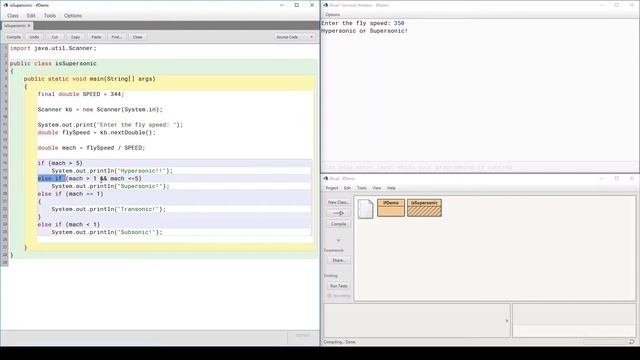The height and width of the screenshot is (360, 640).
Task: Click 'if (mach > 5)' code line
Action: (60, 163)
